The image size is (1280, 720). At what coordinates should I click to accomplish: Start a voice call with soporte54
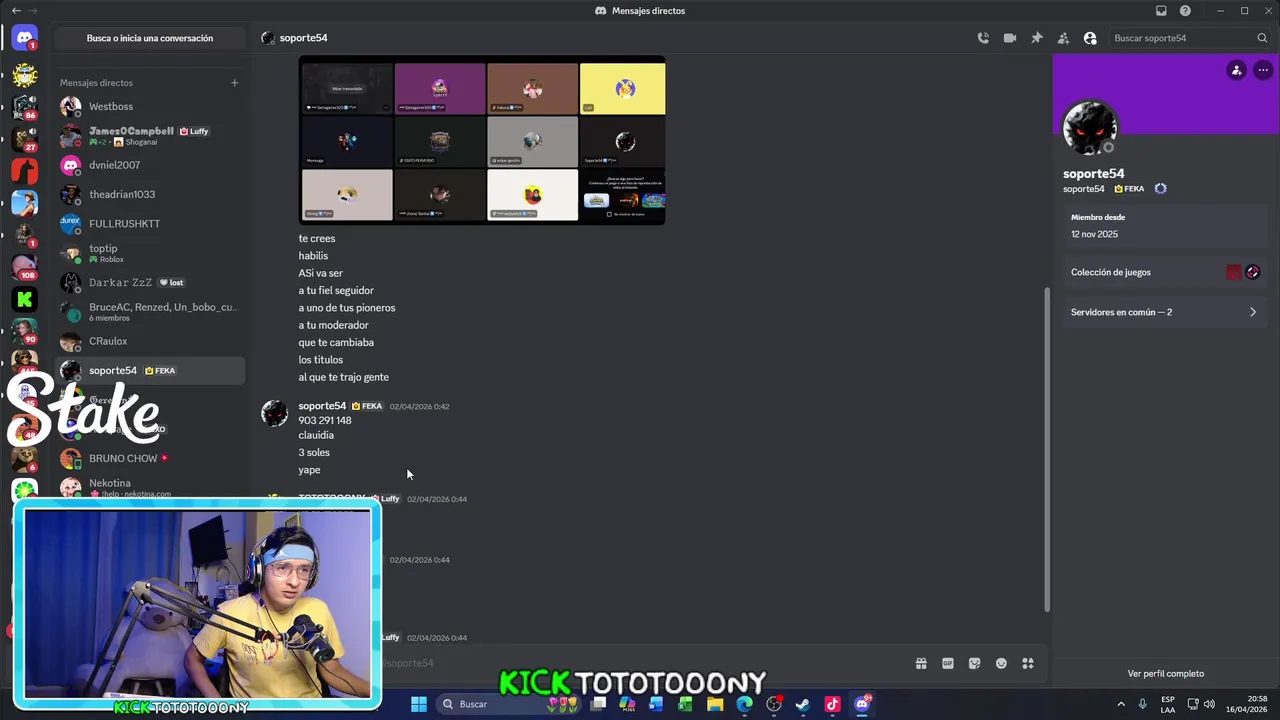[x=983, y=38]
